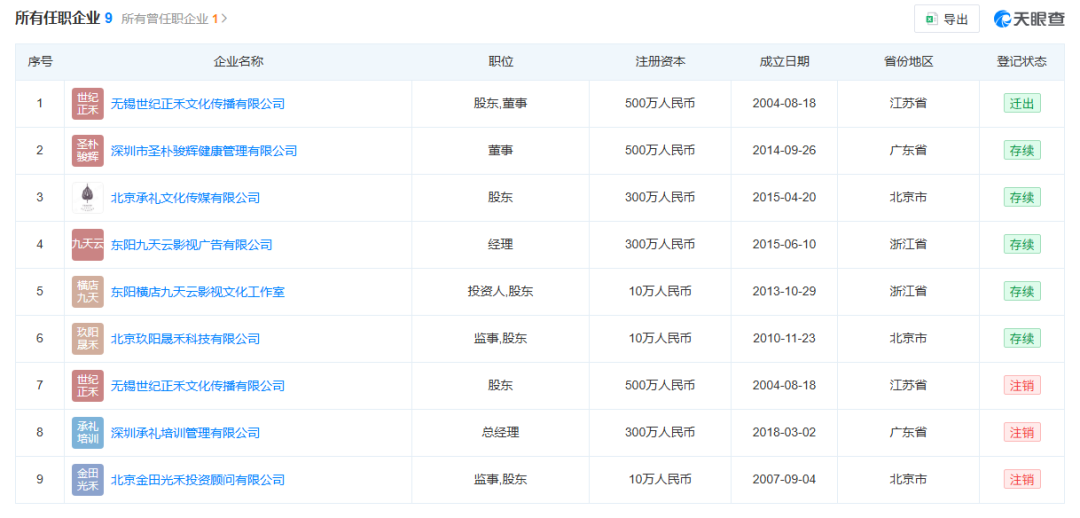Open 东阳横店九天云影视文化工作室 link

click(198, 292)
